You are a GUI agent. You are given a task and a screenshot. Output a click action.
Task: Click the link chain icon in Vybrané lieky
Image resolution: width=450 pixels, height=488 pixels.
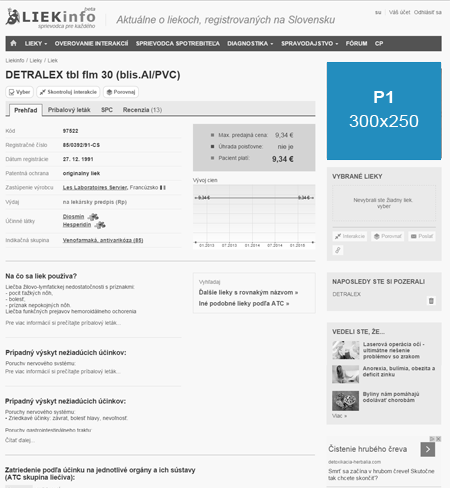click(x=338, y=250)
